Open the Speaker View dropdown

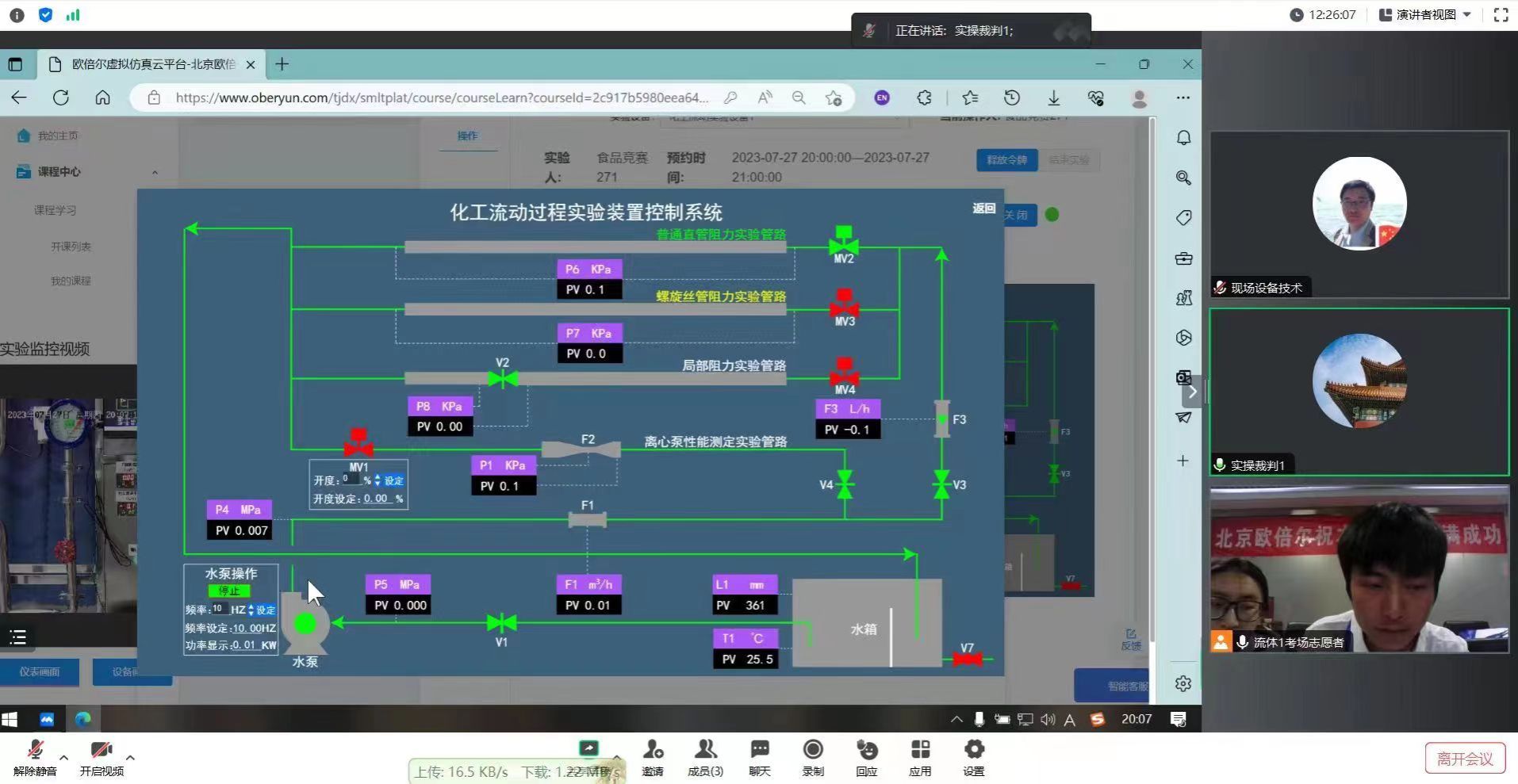point(1426,15)
